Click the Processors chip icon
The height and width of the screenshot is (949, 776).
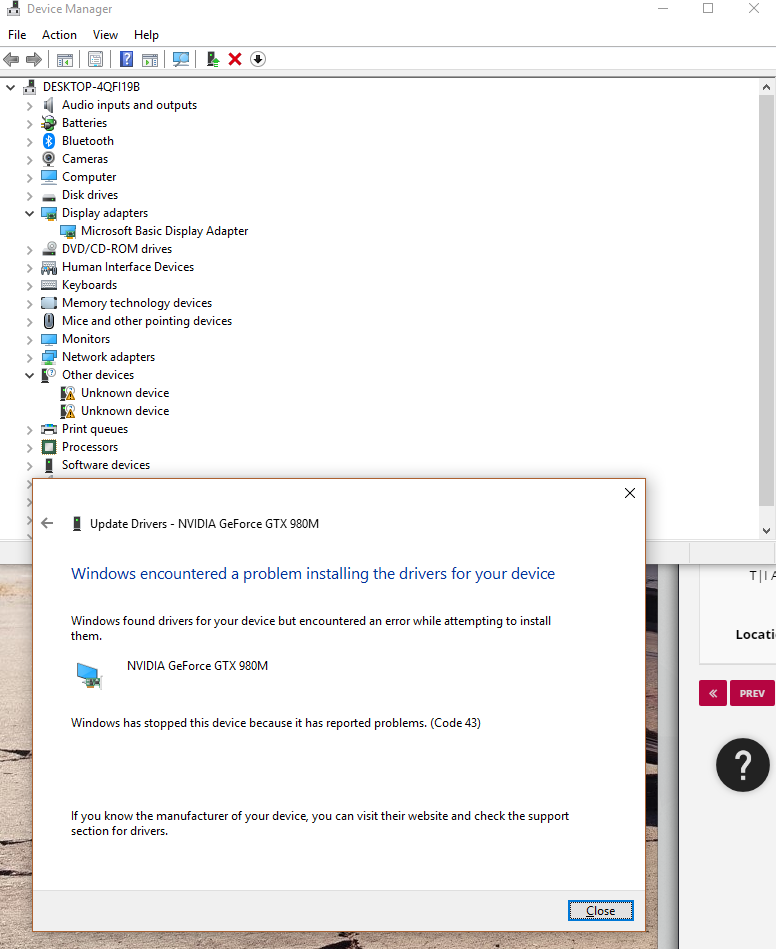coord(48,447)
